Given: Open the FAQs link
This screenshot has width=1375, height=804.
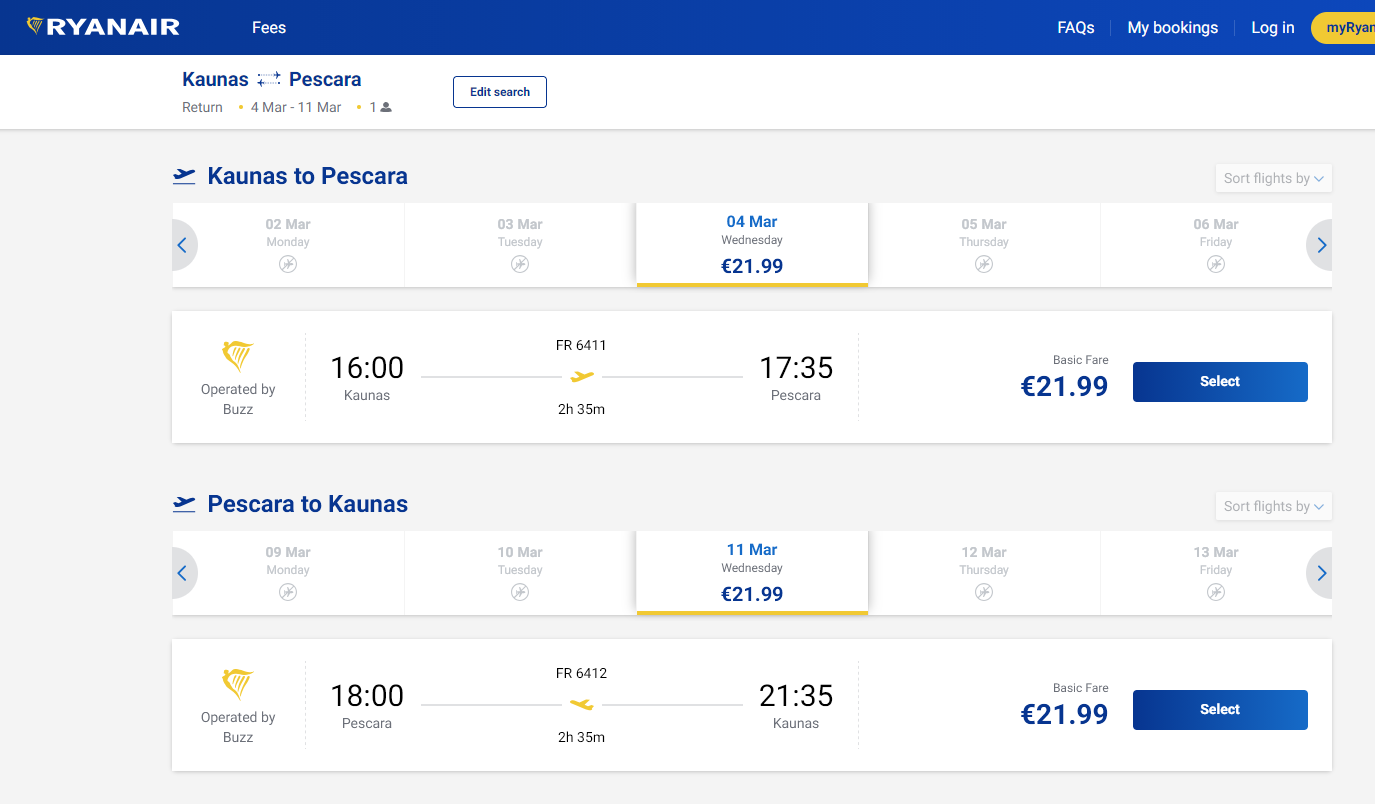Looking at the screenshot, I should coord(1075,28).
